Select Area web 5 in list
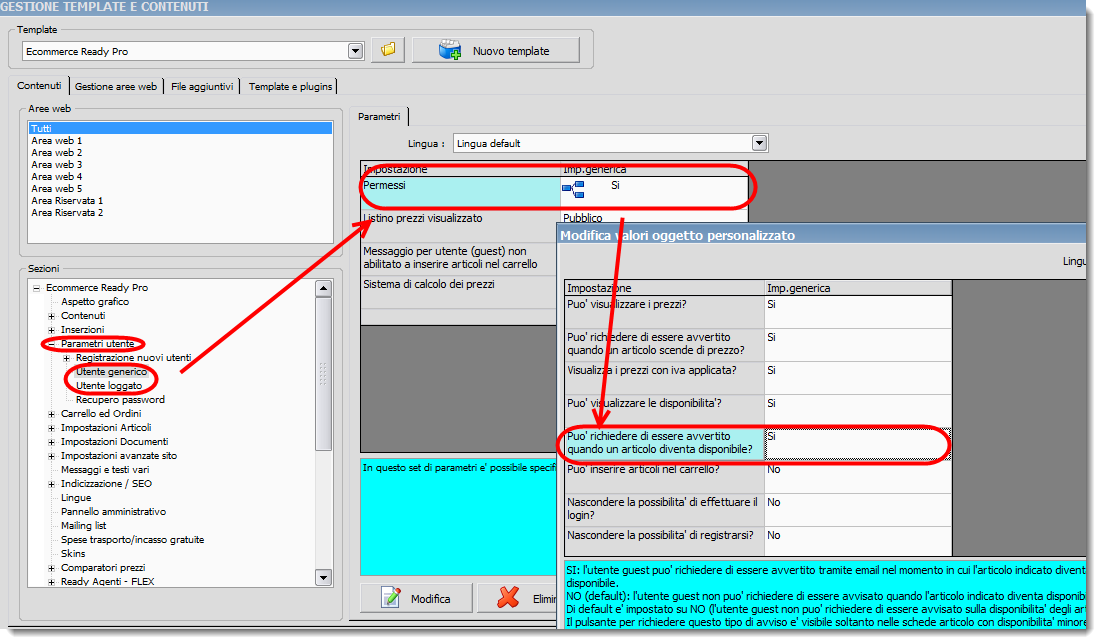 coord(180,188)
